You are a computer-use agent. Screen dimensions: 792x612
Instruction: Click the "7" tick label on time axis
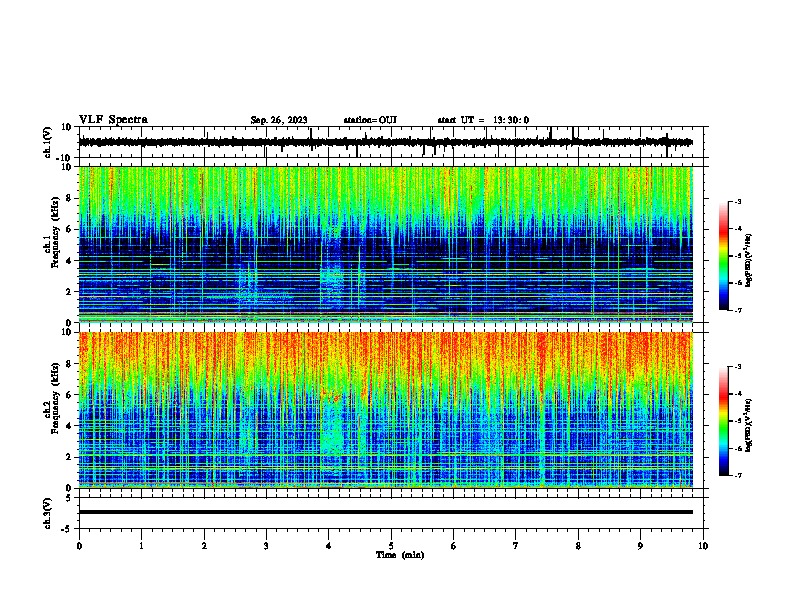pos(516,546)
